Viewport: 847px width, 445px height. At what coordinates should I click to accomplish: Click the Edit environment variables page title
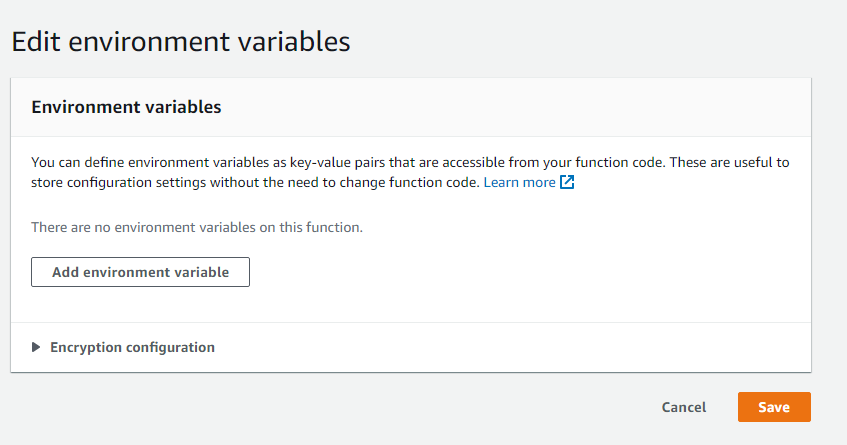pos(181,42)
